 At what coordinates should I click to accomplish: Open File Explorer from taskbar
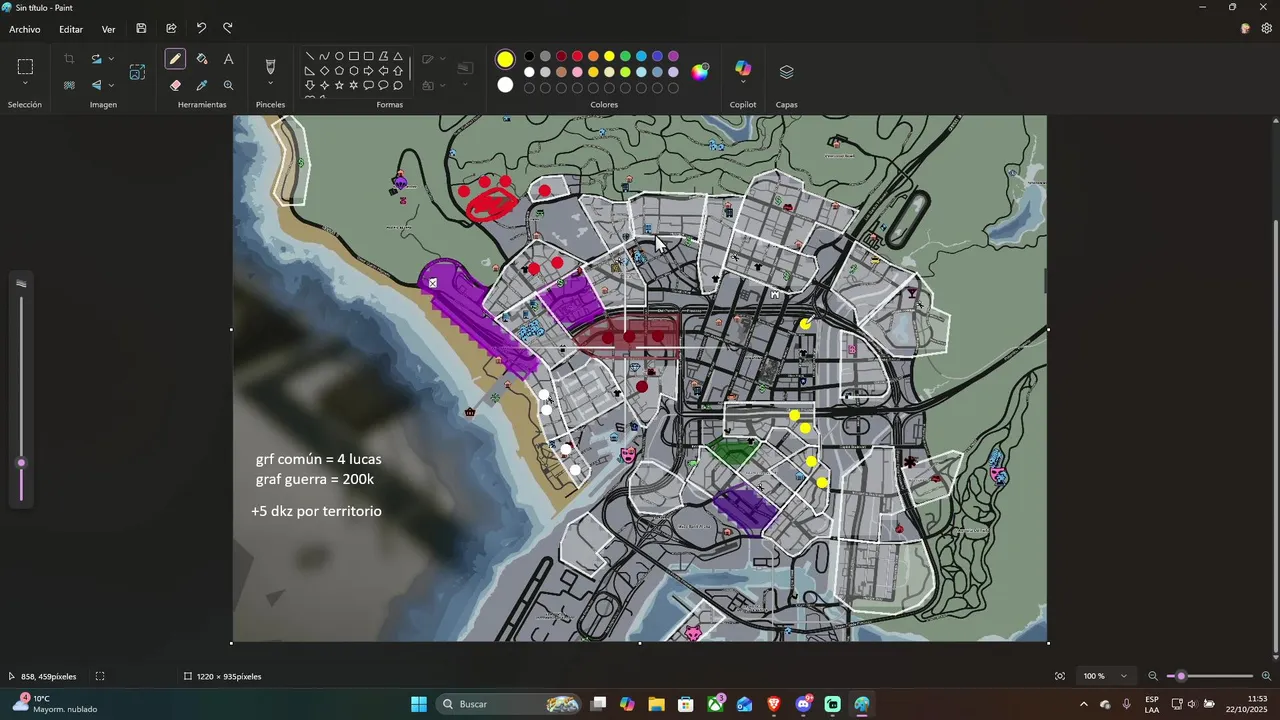click(x=656, y=704)
